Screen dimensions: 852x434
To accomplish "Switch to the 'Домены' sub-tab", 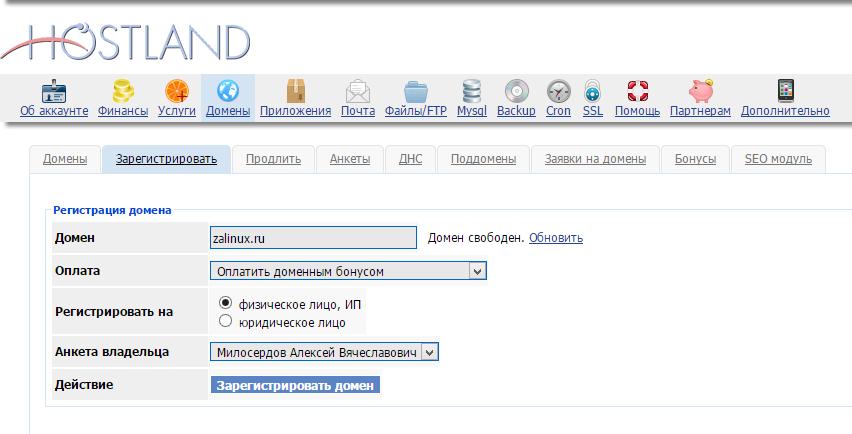I will click(65, 159).
